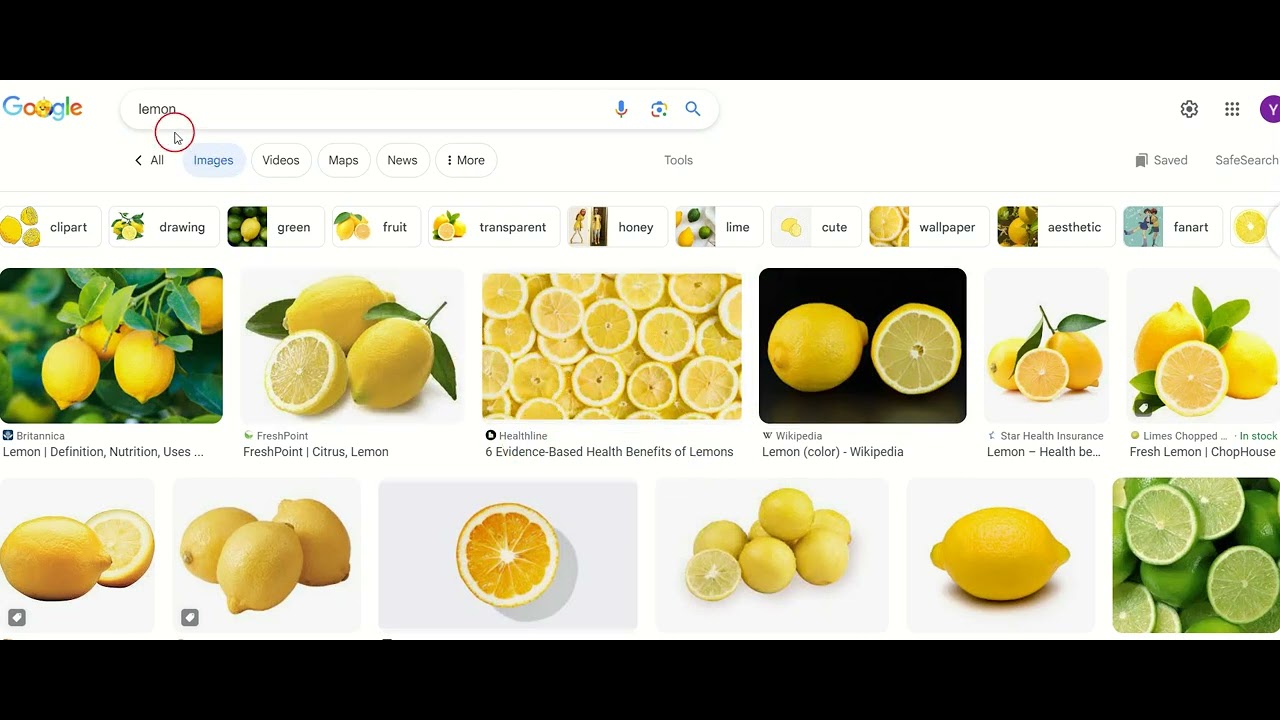The width and height of the screenshot is (1280, 720).
Task: Open the Tools filter options
Action: [x=678, y=160]
